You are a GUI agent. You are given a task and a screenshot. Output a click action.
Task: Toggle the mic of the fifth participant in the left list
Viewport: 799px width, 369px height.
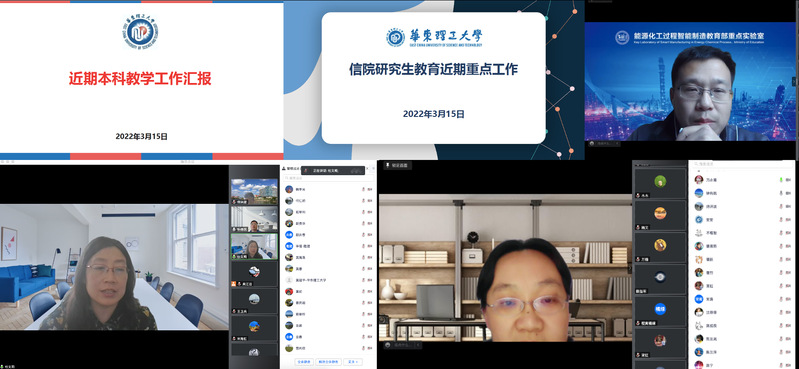363,234
